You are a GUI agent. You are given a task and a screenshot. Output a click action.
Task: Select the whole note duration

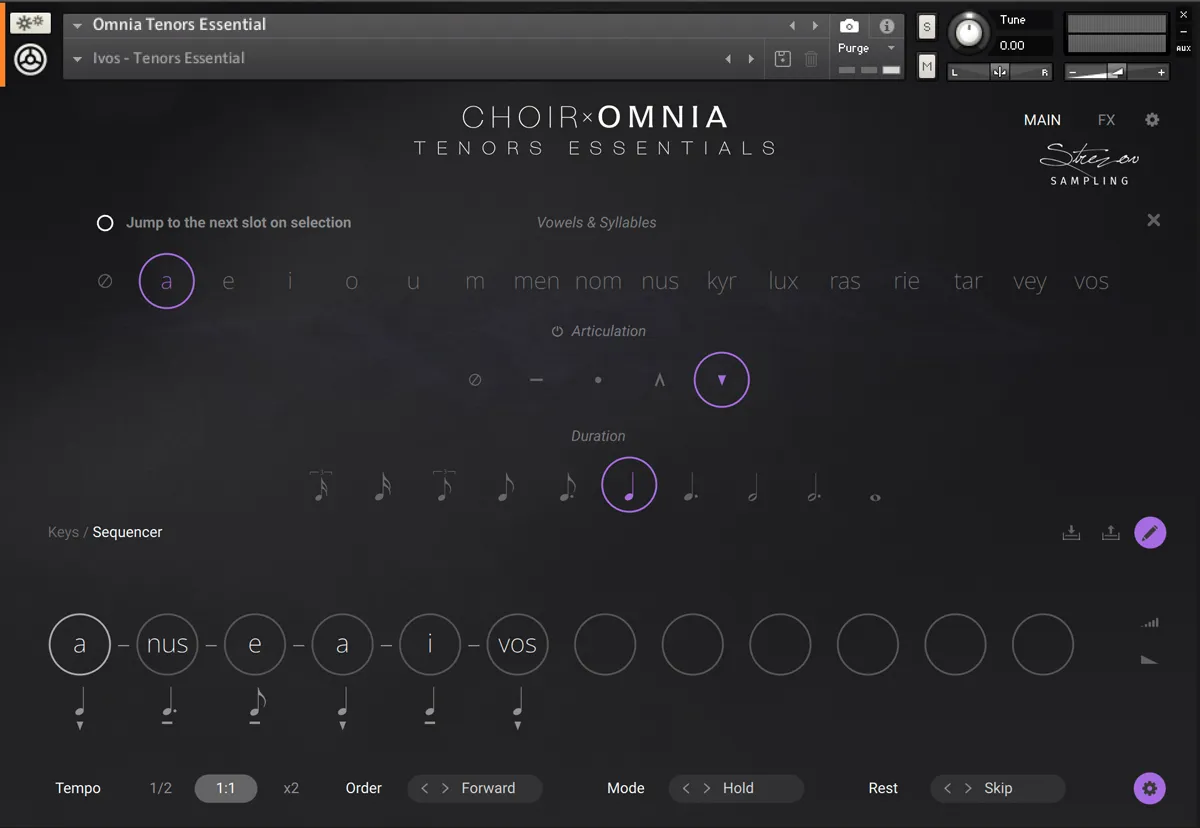(x=875, y=496)
